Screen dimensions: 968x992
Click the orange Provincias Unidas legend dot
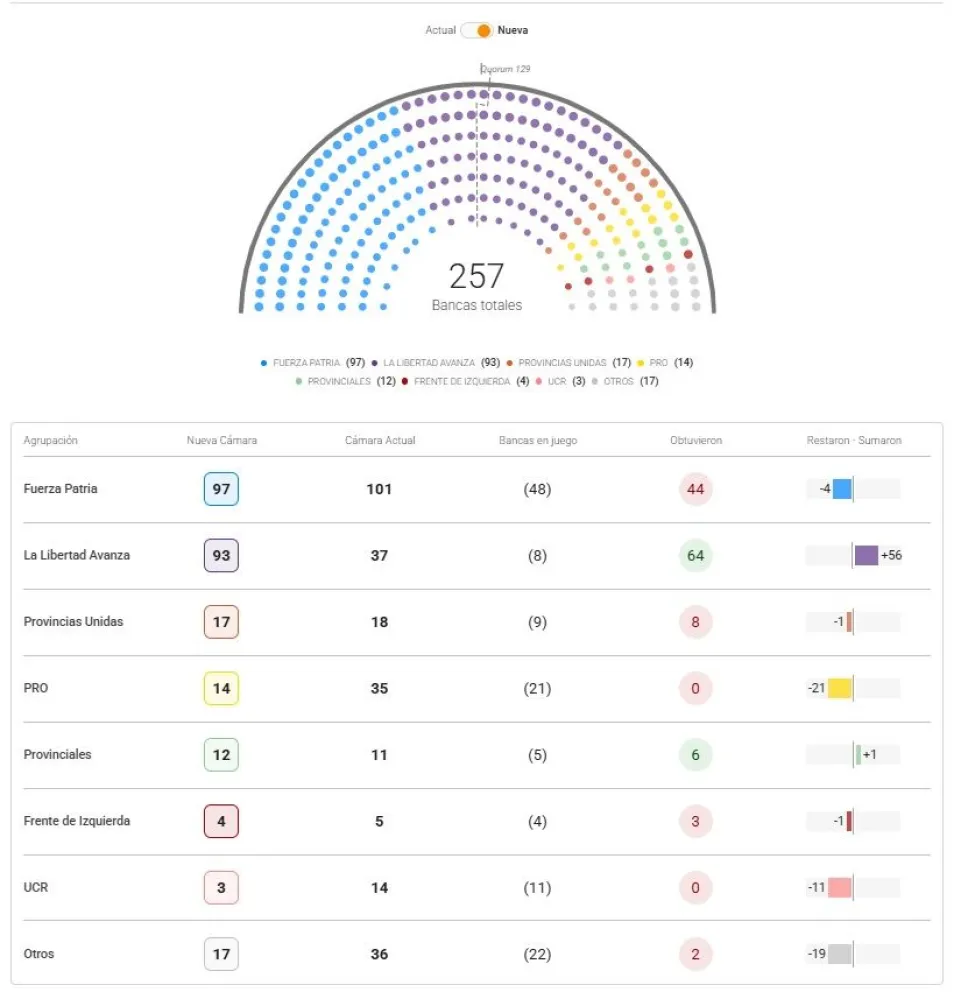pos(509,363)
